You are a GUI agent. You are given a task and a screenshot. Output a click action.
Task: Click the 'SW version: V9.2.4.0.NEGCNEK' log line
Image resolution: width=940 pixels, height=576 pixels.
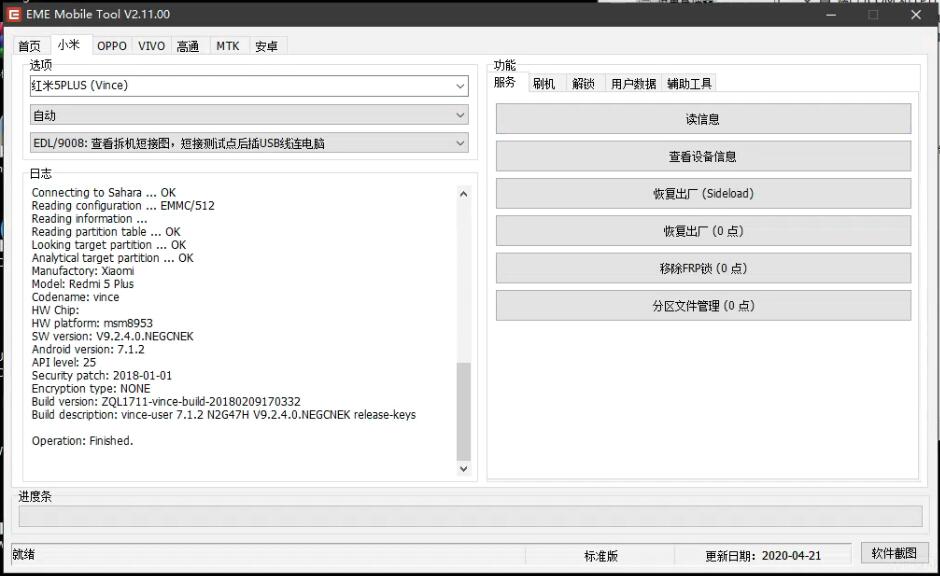(x=113, y=336)
